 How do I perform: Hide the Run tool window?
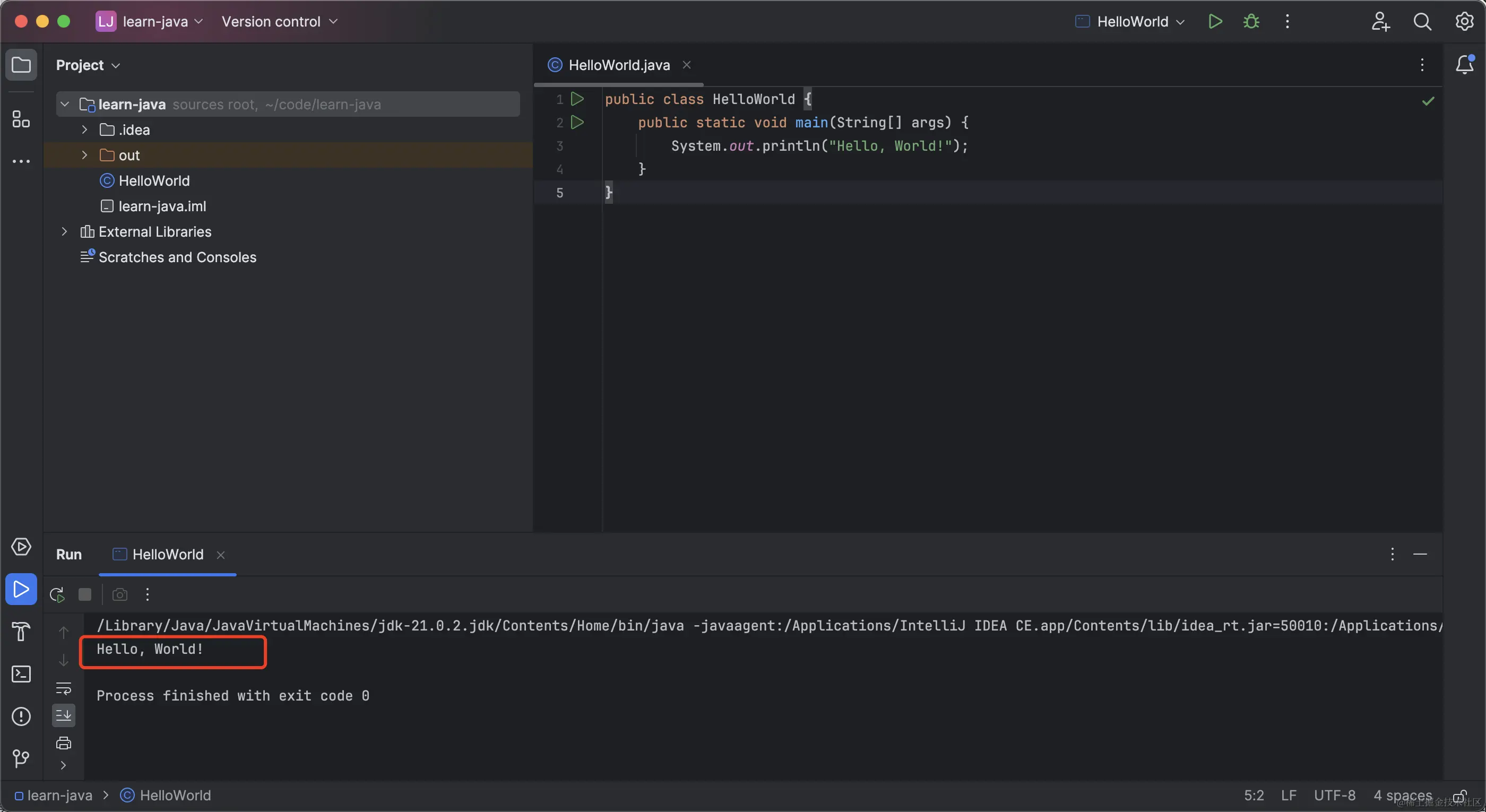coord(1420,554)
